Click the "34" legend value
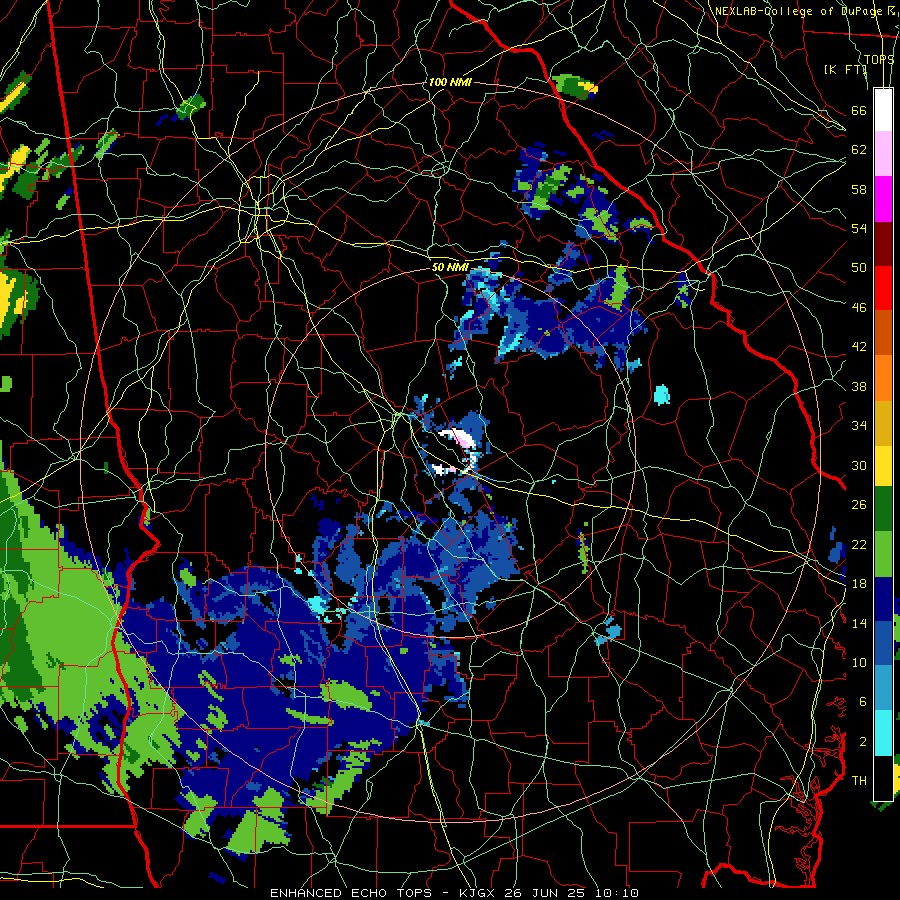This screenshot has height=900, width=900. 859,426
